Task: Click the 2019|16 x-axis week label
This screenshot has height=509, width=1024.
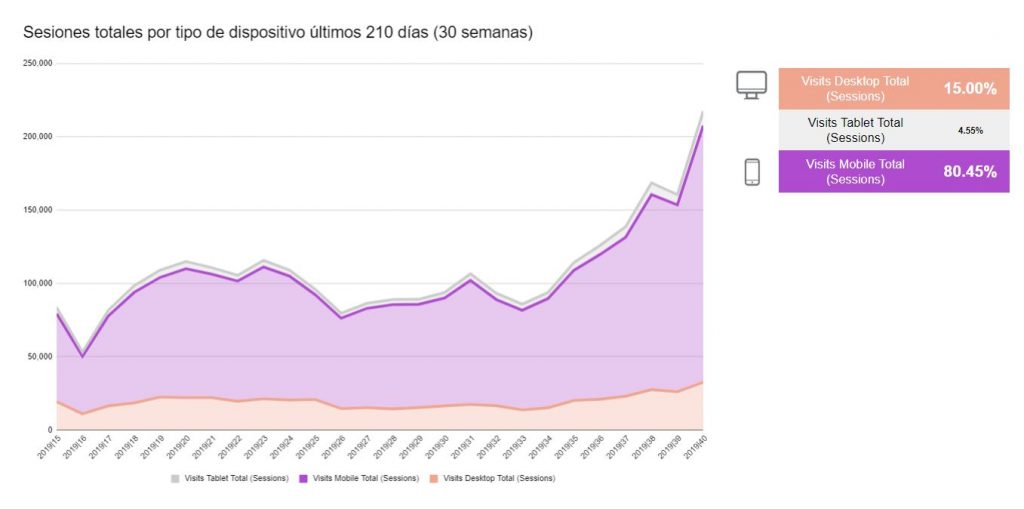Action: click(75, 448)
